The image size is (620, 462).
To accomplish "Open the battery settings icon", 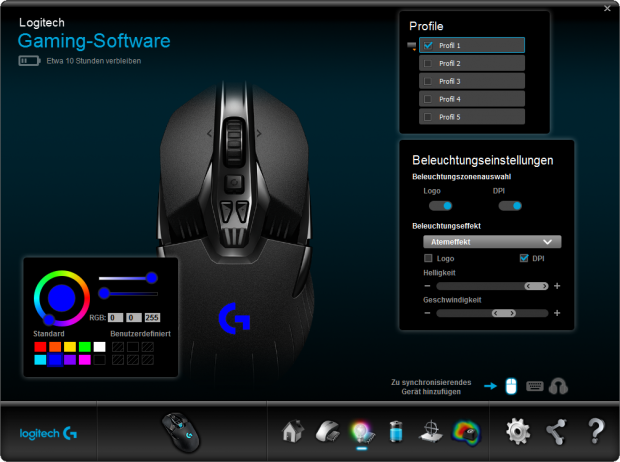I will [x=396, y=431].
